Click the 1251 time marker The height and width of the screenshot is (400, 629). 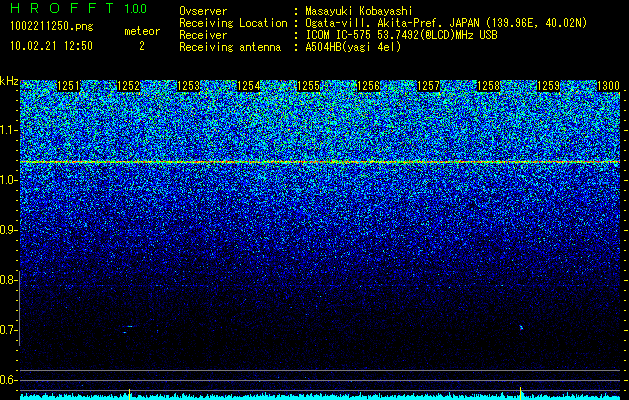69,86
